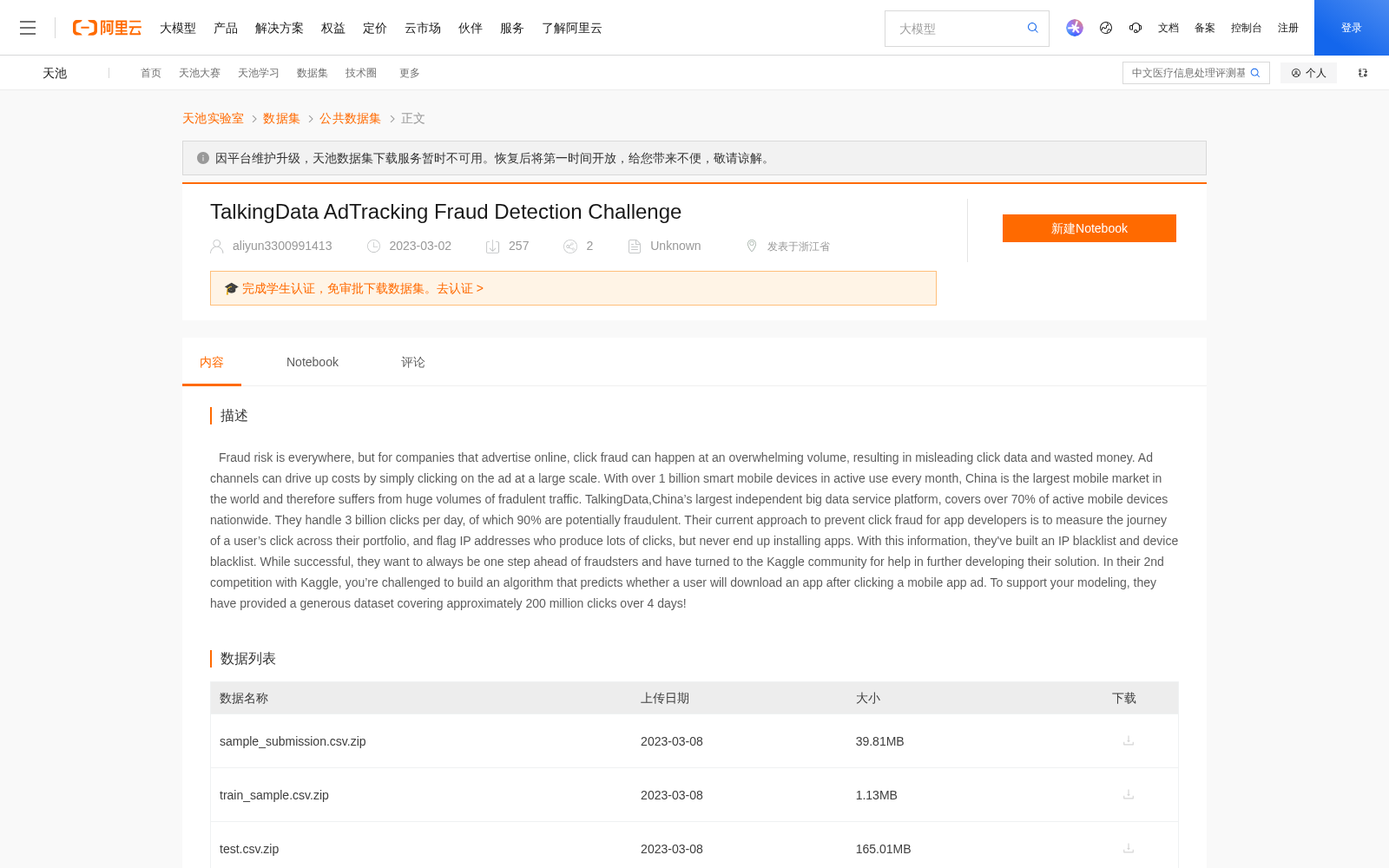Click the author avatar icon beside aliyun3300991413

(217, 247)
